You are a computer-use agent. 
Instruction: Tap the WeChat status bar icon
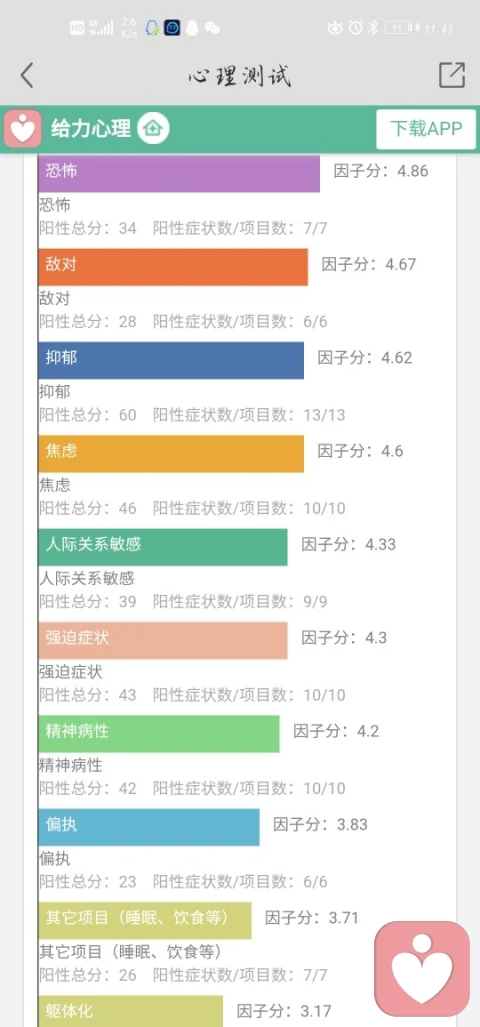click(212, 28)
